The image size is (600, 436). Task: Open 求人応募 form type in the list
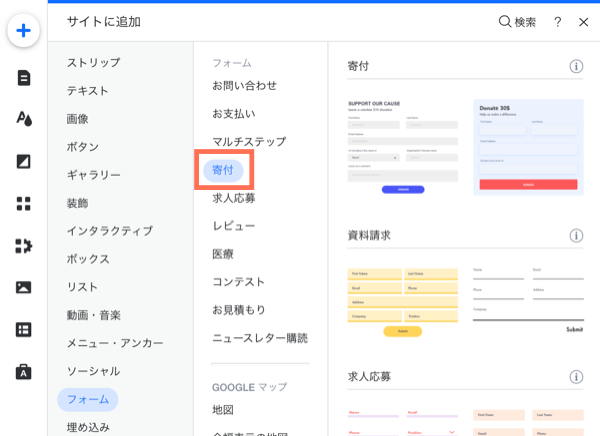point(234,198)
